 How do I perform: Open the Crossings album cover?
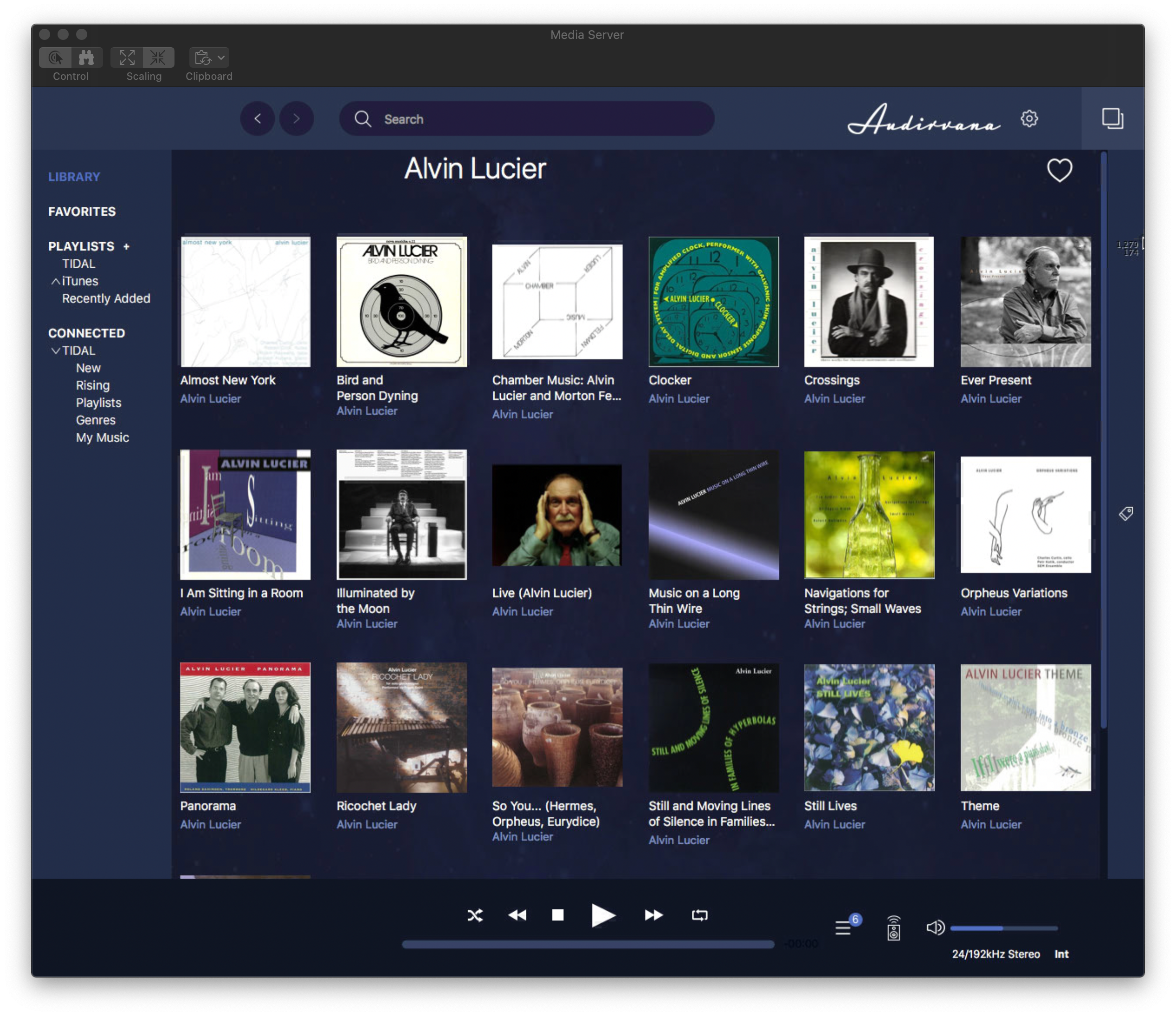(869, 301)
